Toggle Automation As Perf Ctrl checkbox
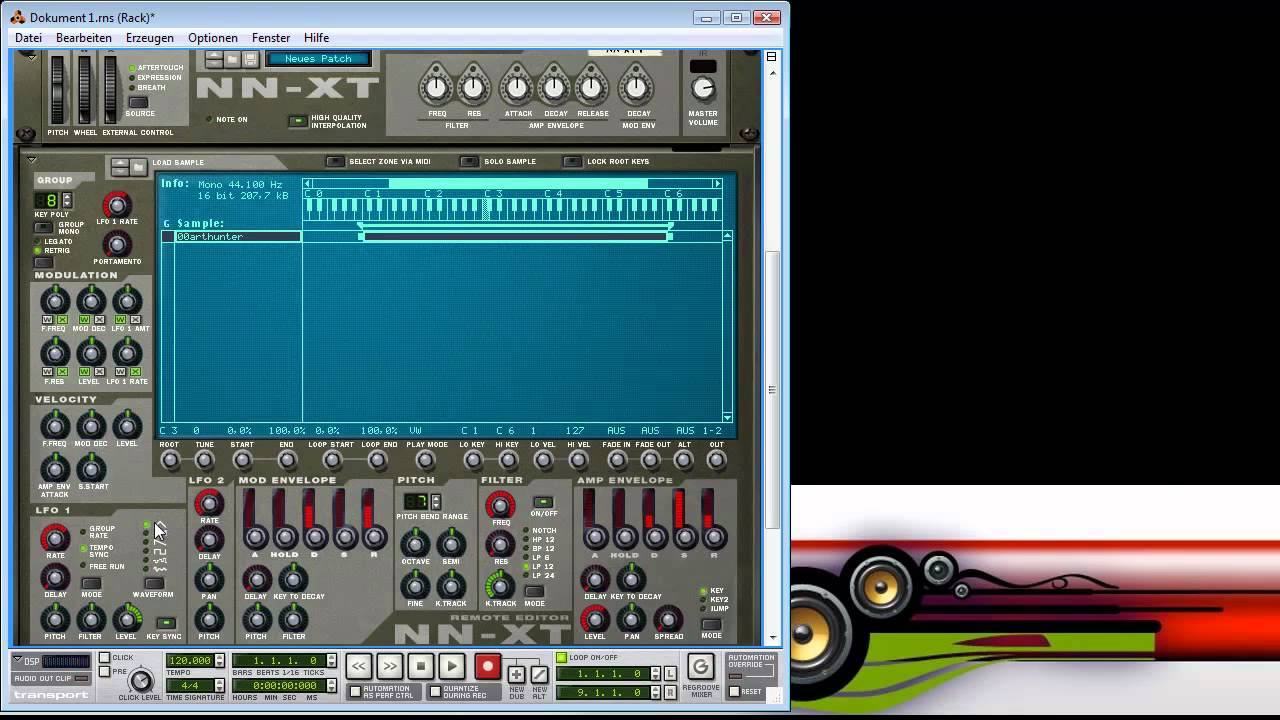Viewport: 1280px width, 720px height. coord(355,691)
